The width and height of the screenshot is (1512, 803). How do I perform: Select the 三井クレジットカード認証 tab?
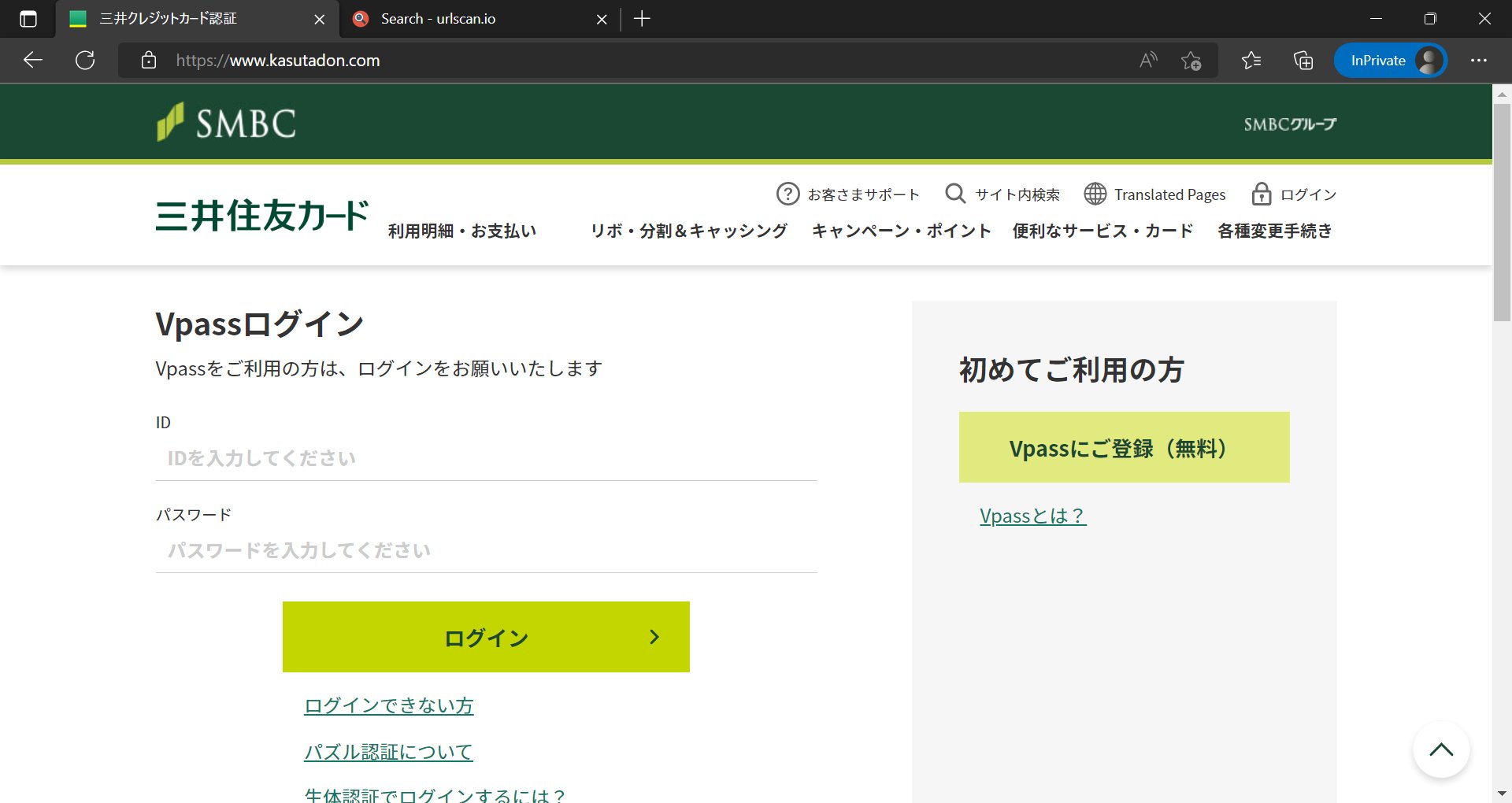point(197,19)
